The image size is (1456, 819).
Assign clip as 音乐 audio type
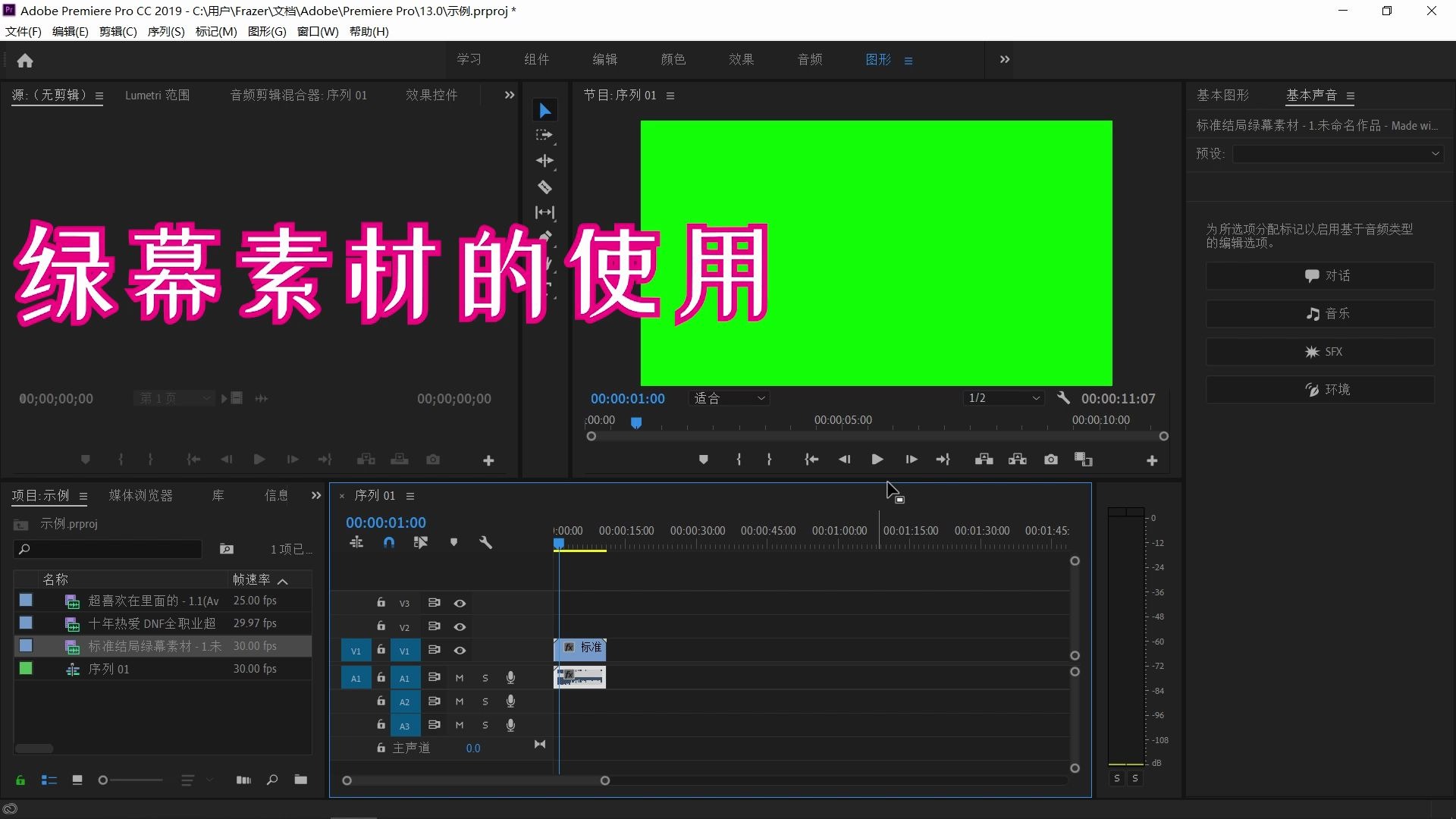[1320, 313]
